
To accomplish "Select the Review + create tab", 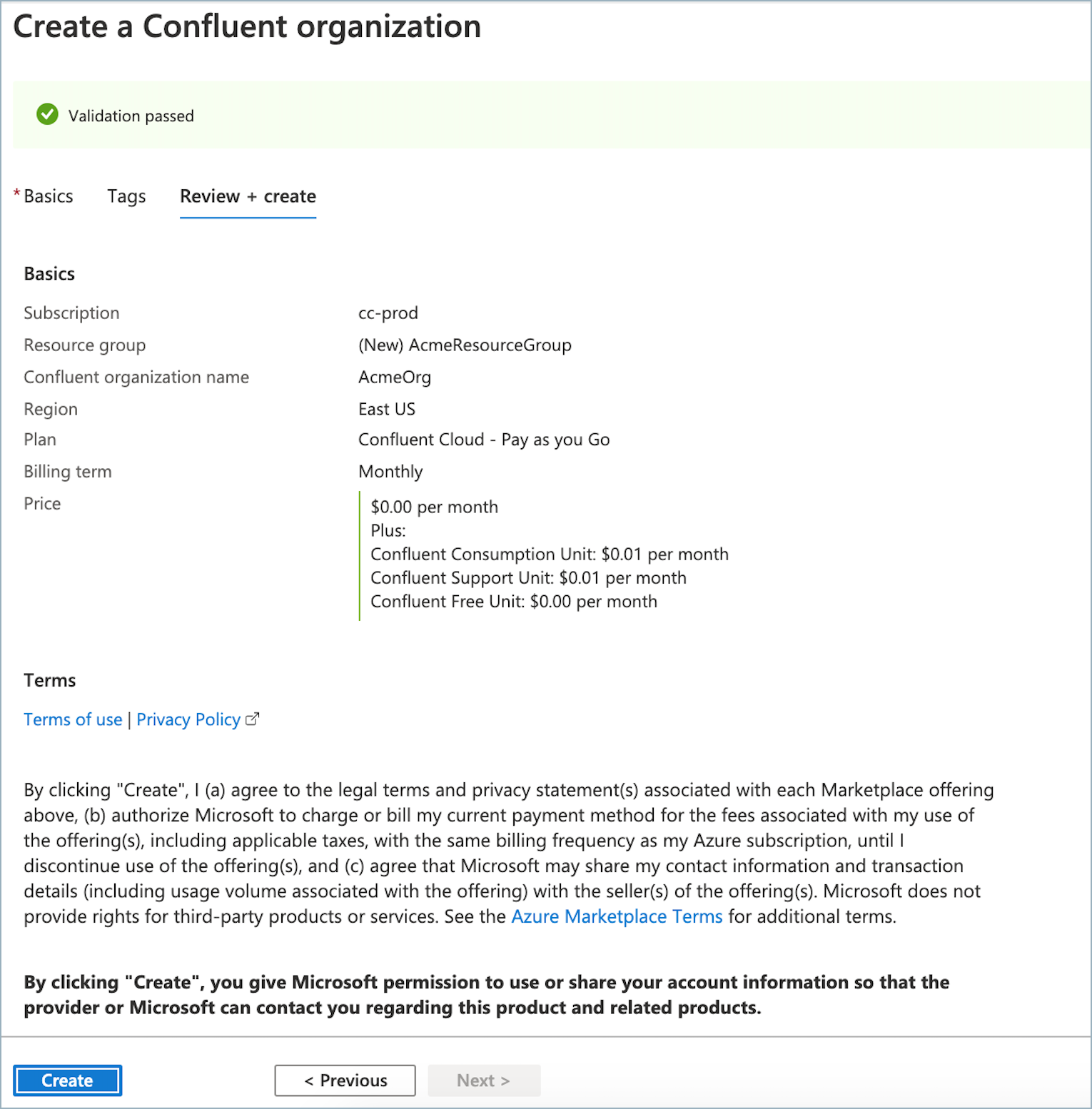I will point(248,196).
